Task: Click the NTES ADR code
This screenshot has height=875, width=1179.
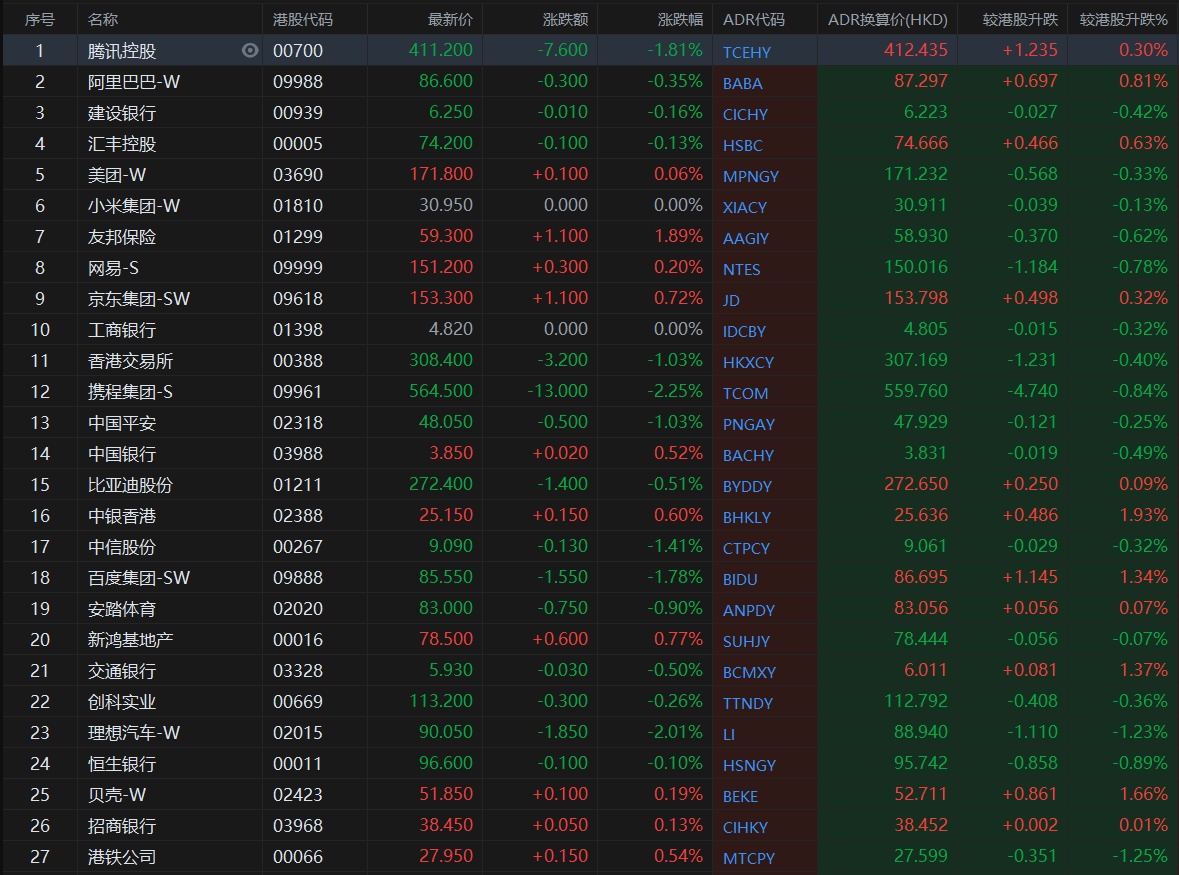Action: point(741,269)
